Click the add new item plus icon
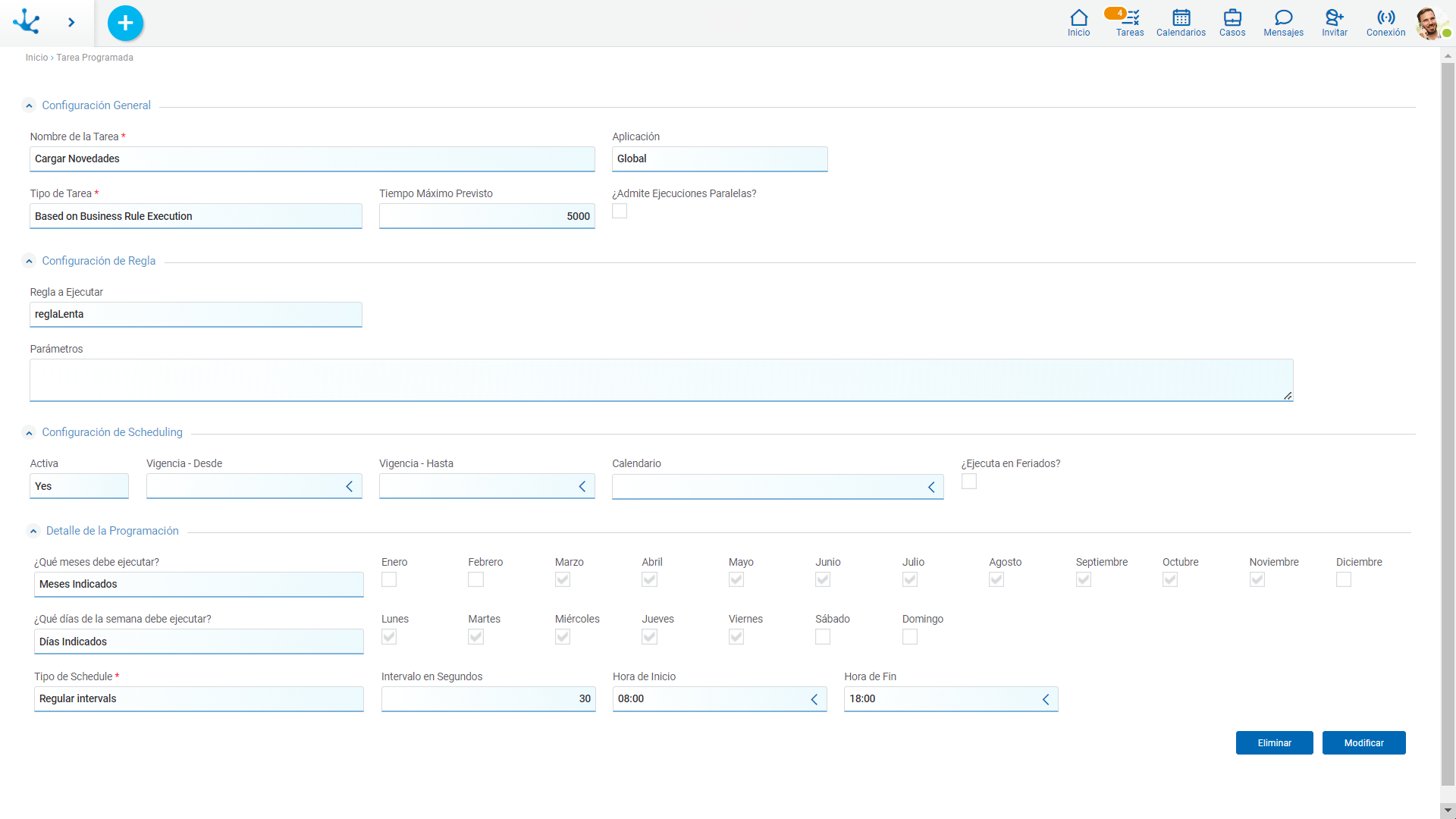Image resolution: width=1456 pixels, height=819 pixels. point(125,22)
